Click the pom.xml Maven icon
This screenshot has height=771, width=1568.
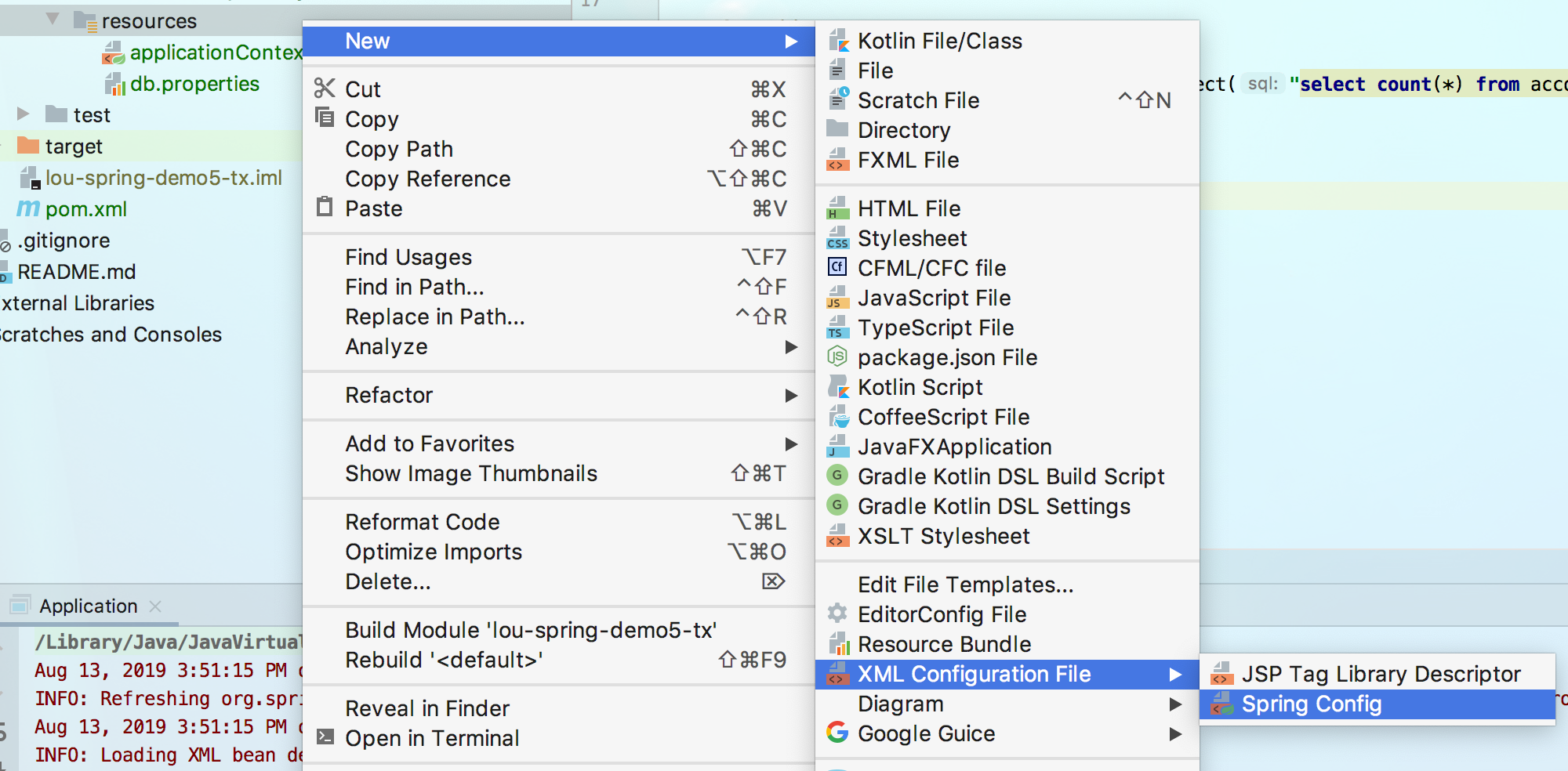[x=28, y=209]
